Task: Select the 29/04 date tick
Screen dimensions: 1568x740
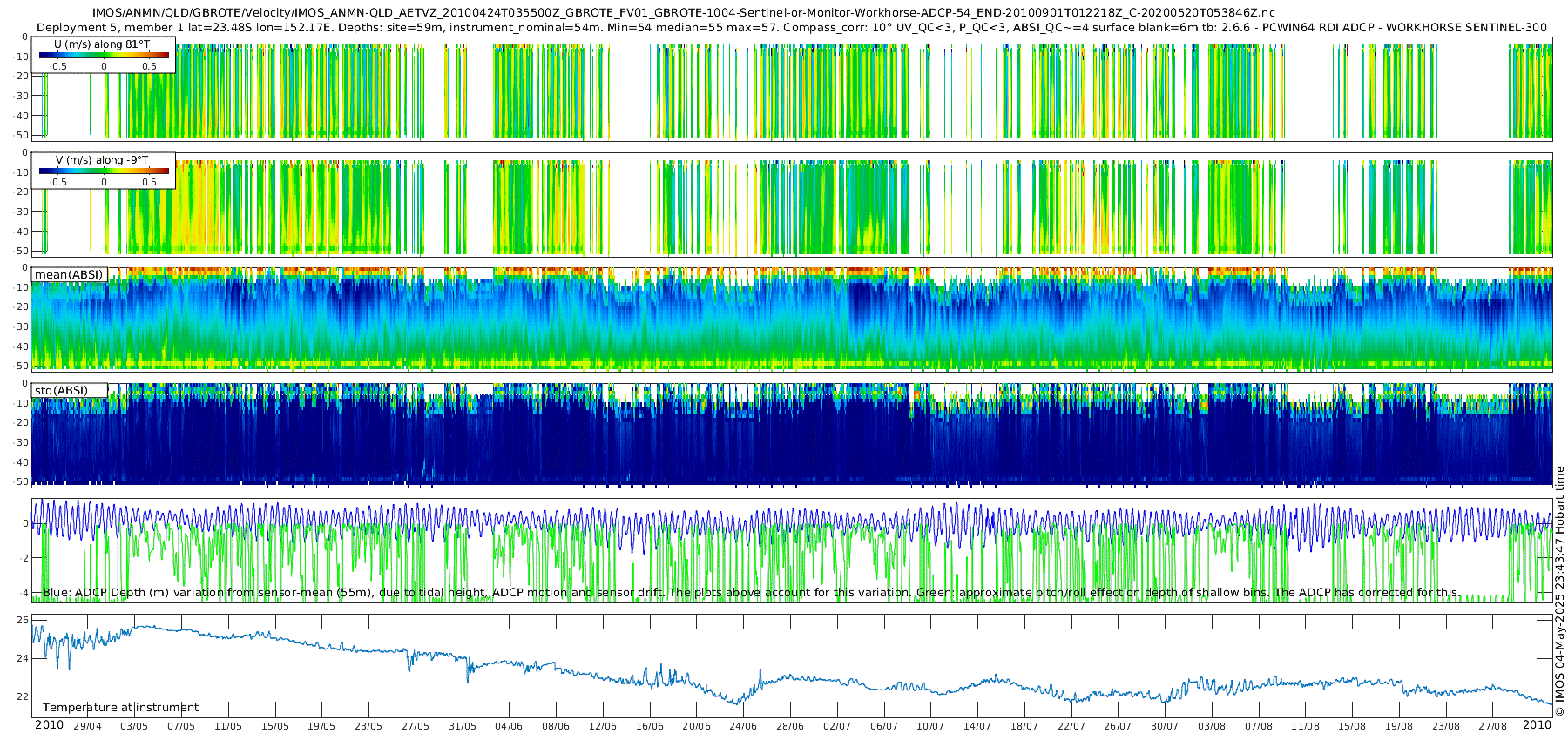Action: [87, 726]
